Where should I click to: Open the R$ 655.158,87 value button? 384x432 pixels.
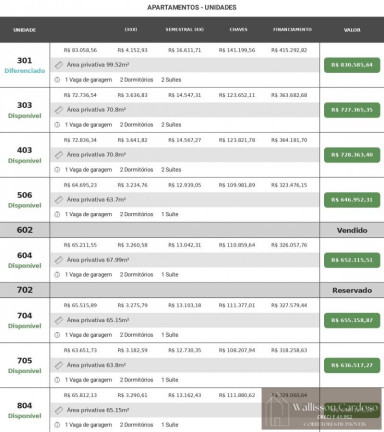[x=352, y=320]
